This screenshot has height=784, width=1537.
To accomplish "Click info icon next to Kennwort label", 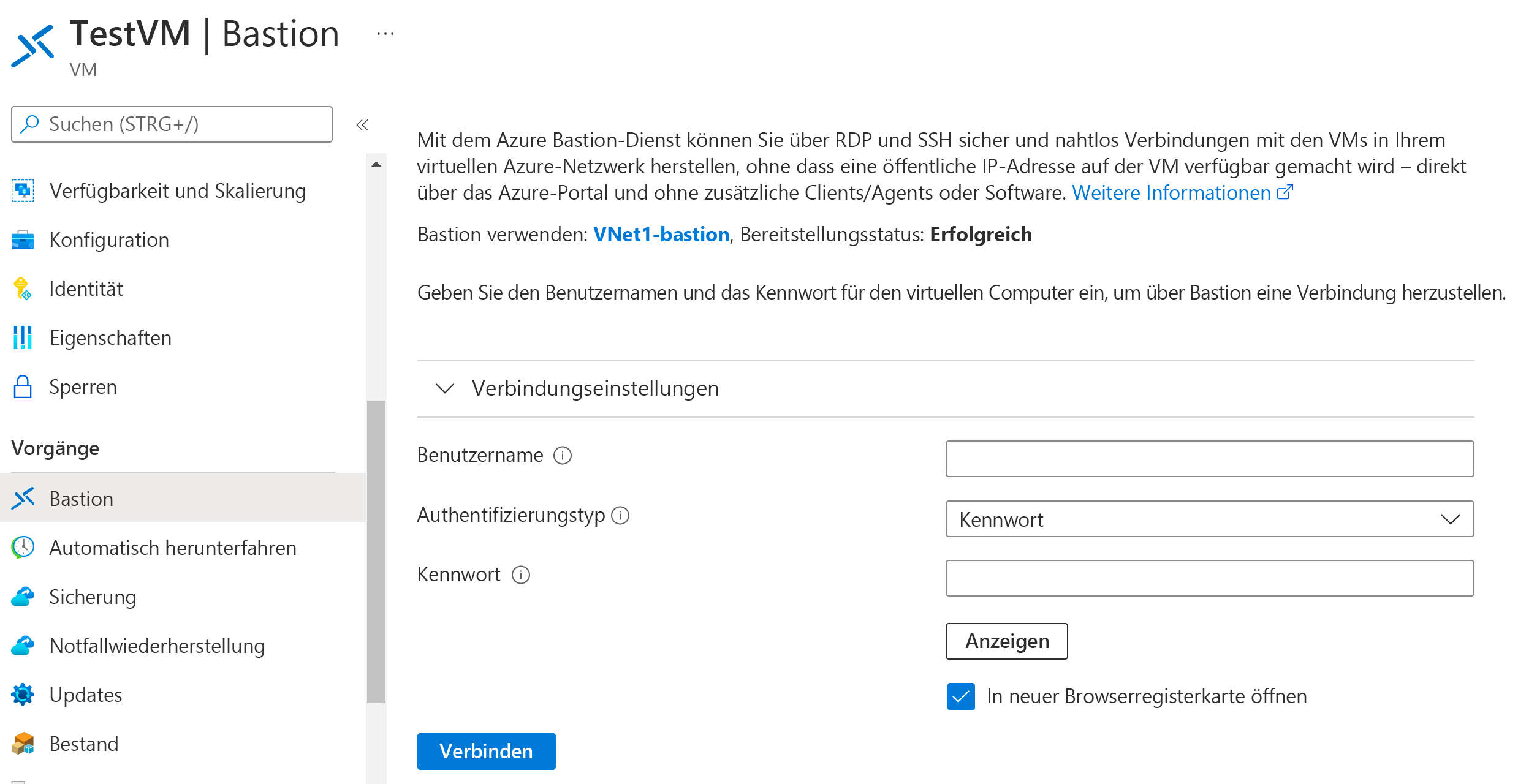I will click(x=521, y=575).
